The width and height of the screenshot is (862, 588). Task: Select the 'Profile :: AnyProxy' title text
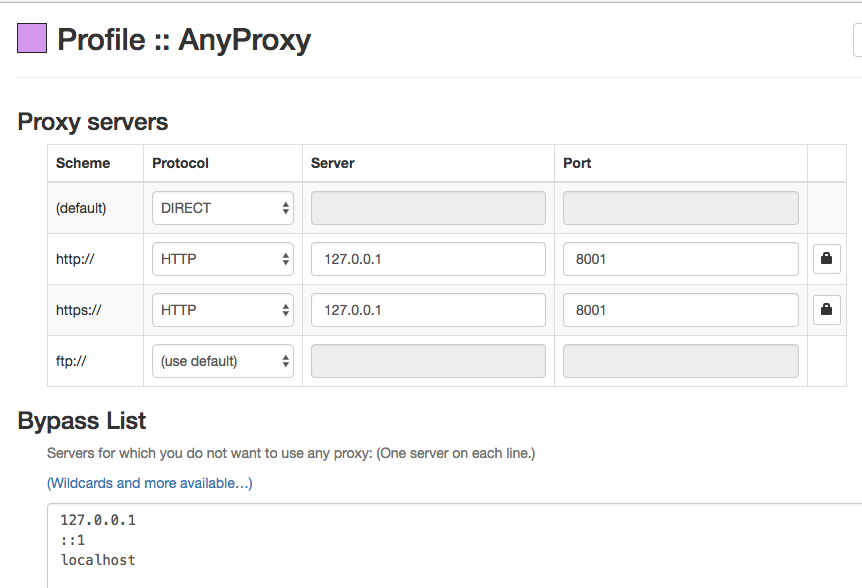184,40
